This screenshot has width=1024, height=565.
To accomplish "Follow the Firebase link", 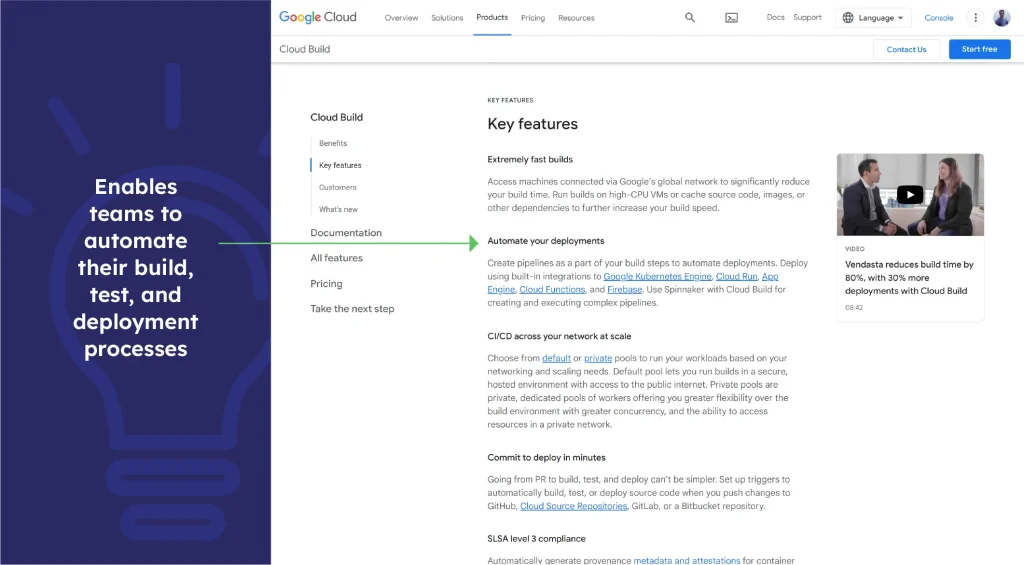I will click(624, 289).
